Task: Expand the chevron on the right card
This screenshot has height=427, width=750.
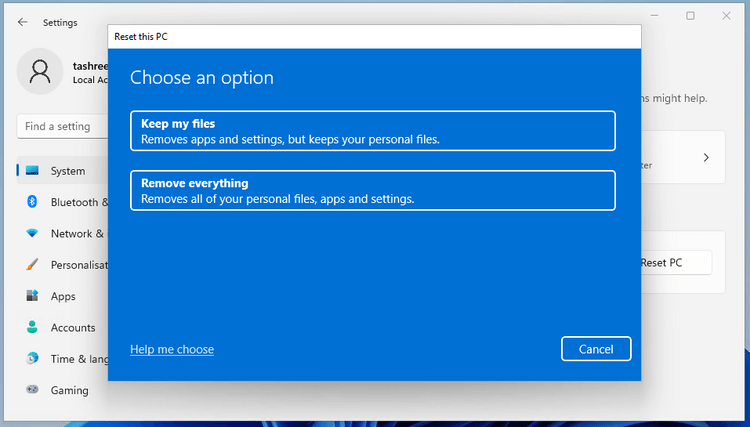Action: point(706,158)
